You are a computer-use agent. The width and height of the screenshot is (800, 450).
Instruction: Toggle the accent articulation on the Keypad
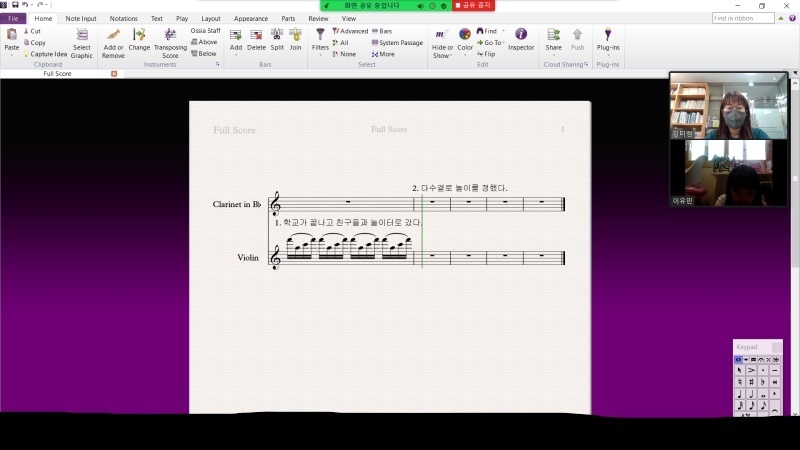pos(751,370)
